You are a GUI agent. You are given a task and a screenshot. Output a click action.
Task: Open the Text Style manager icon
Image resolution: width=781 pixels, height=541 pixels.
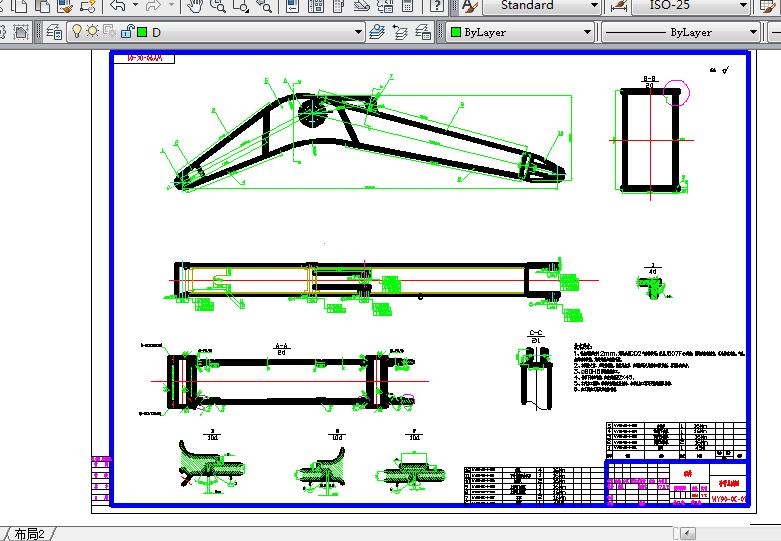click(x=470, y=6)
